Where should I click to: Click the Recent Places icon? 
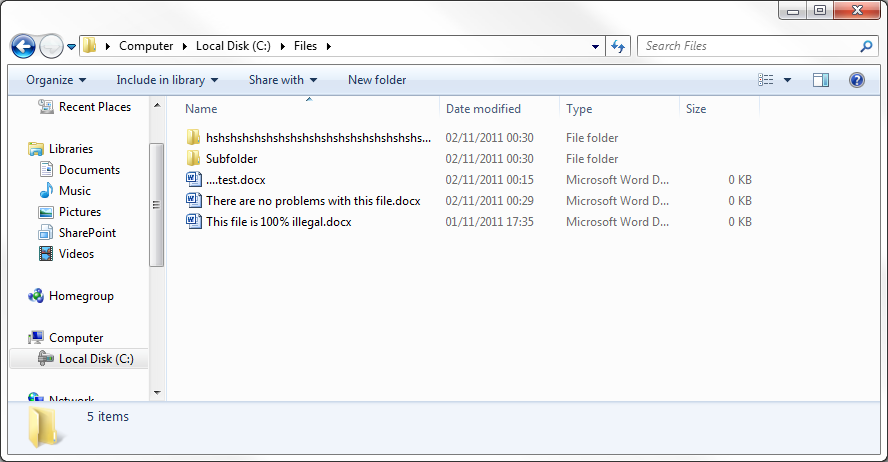coord(46,106)
